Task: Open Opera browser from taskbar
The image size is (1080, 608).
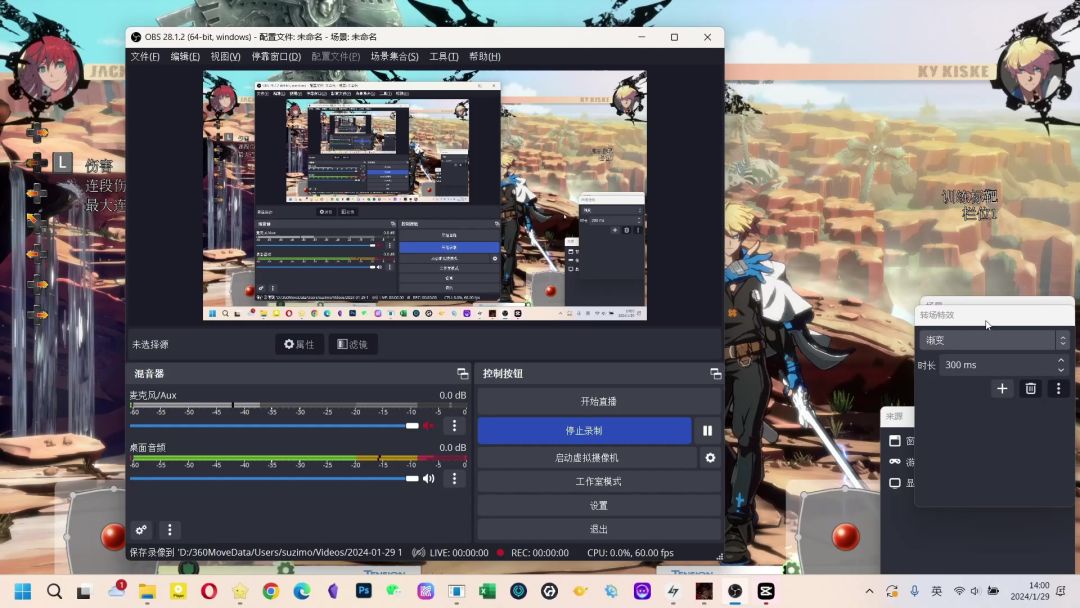Action: click(x=209, y=591)
